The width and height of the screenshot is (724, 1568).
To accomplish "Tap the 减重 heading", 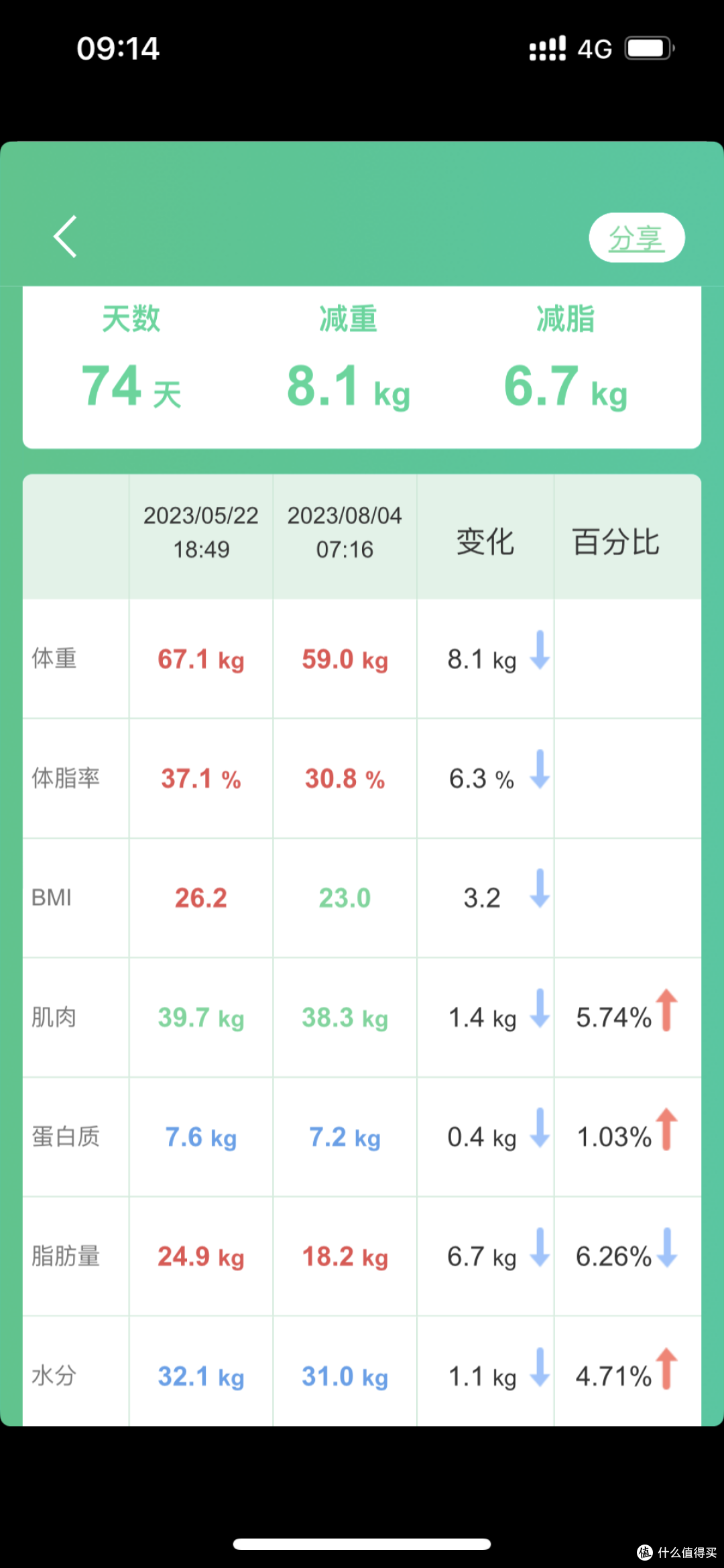I will point(348,318).
